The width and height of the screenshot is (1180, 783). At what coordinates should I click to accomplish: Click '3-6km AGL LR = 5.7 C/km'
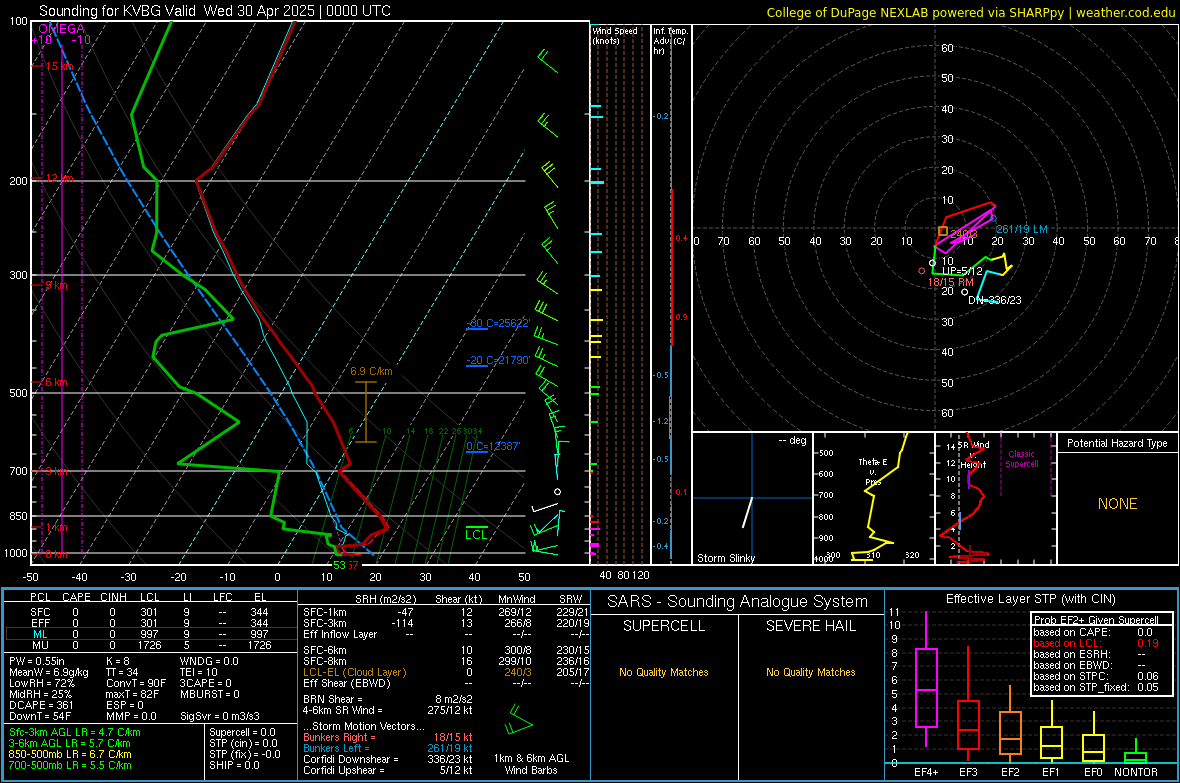point(70,743)
